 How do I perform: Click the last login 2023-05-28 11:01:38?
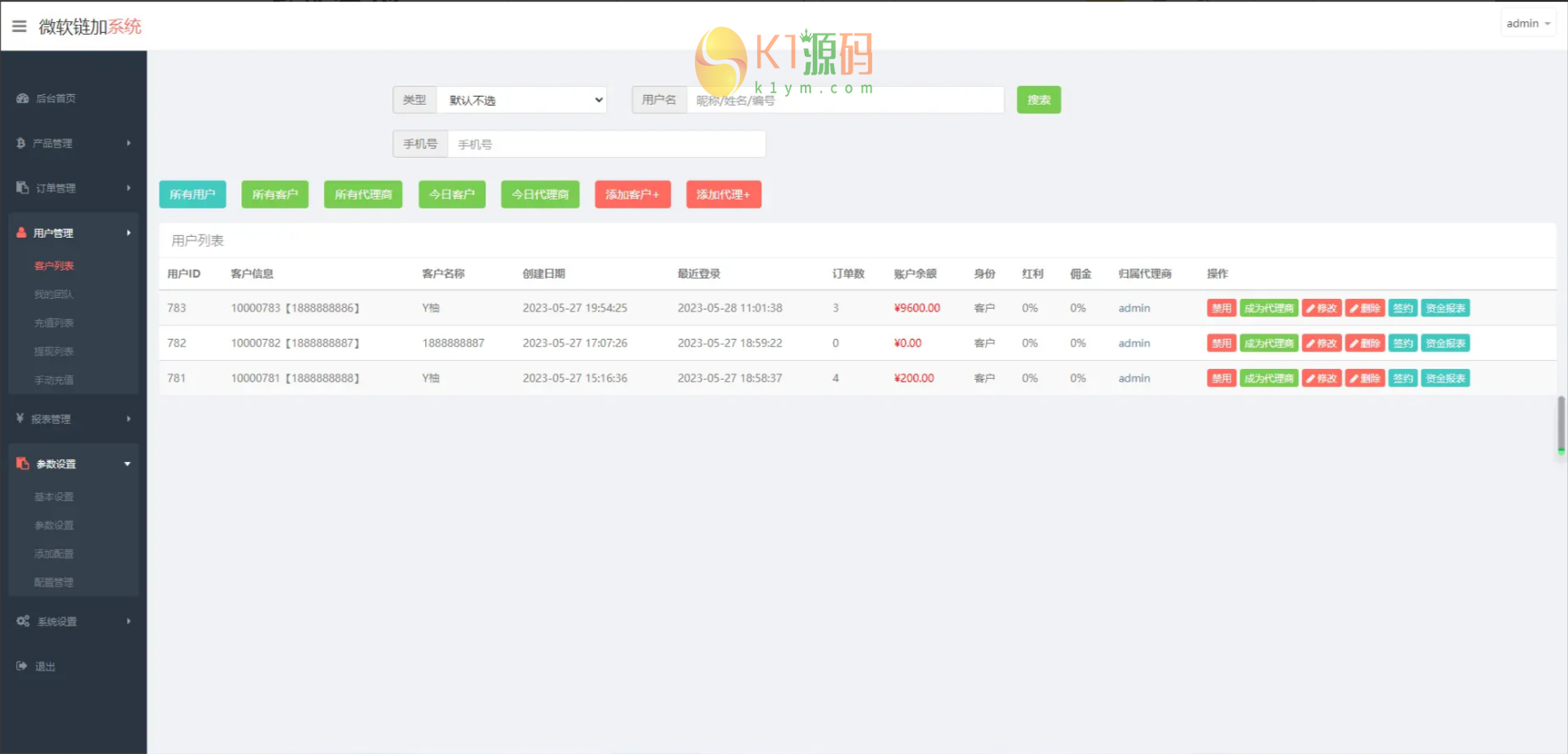[730, 308]
